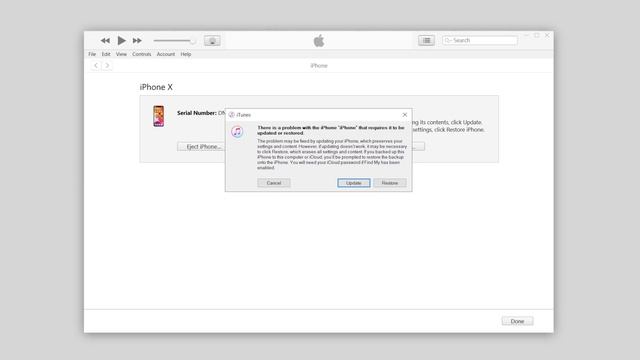Viewport: 640px width, 360px height.
Task: Open the Account menu
Action: point(166,54)
